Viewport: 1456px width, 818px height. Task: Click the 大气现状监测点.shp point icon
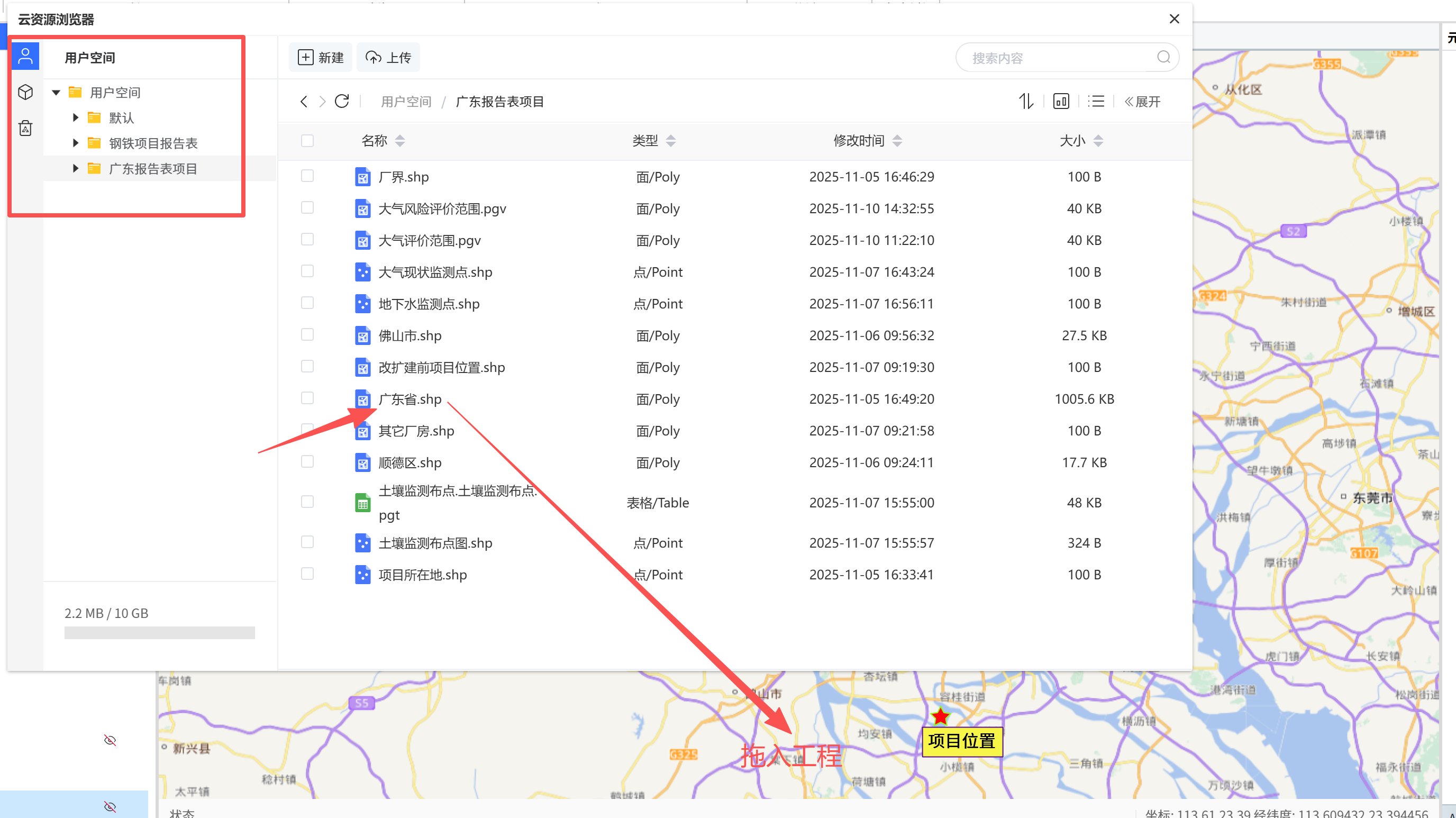pos(363,272)
